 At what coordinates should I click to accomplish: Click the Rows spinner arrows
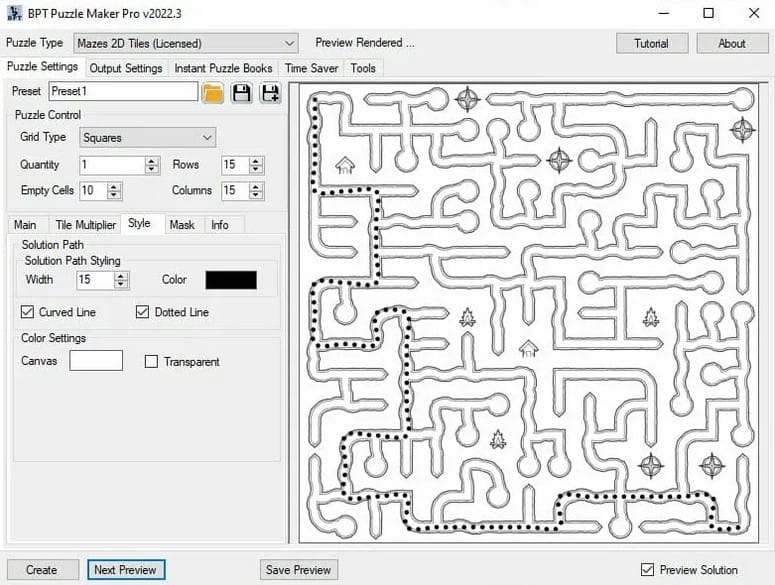257,165
